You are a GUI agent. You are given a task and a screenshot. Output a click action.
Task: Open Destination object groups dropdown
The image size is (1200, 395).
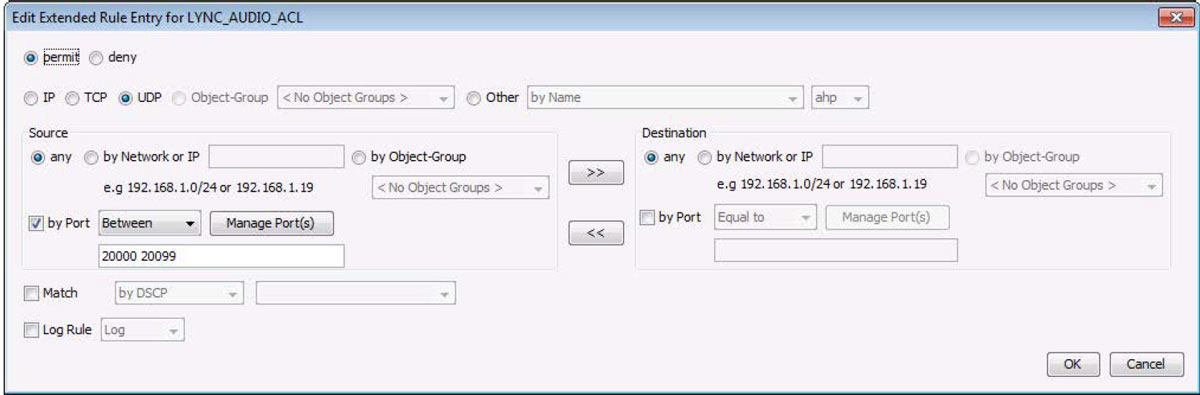click(x=1074, y=186)
